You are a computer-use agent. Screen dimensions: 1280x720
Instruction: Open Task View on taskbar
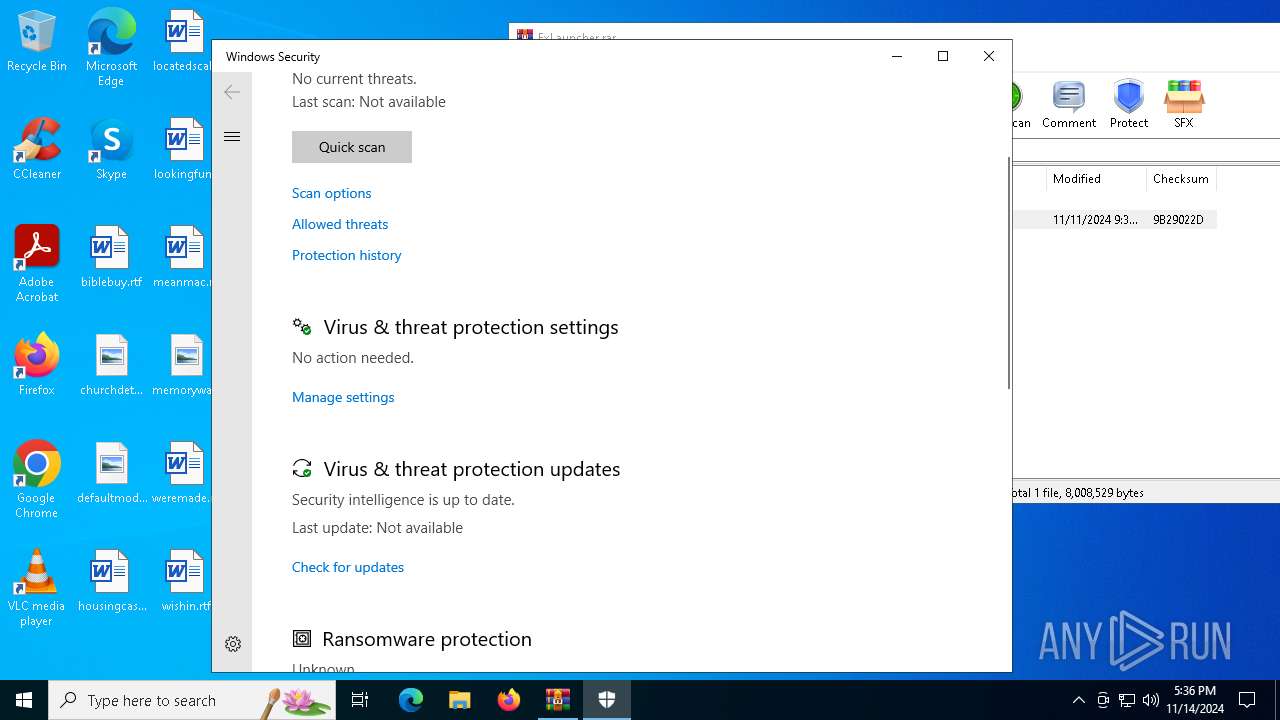pyautogui.click(x=360, y=700)
